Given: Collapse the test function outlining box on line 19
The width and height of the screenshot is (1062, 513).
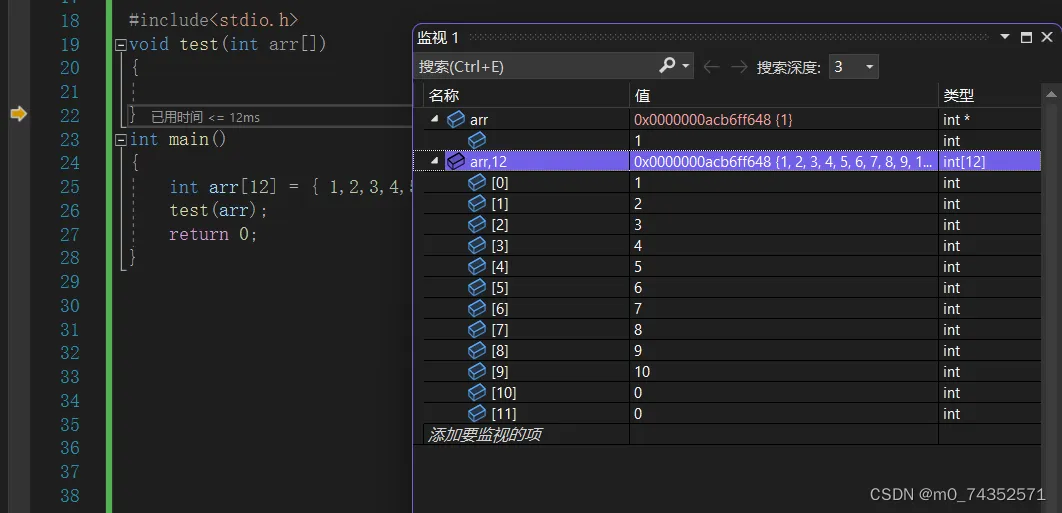Looking at the screenshot, I should [x=121, y=45].
